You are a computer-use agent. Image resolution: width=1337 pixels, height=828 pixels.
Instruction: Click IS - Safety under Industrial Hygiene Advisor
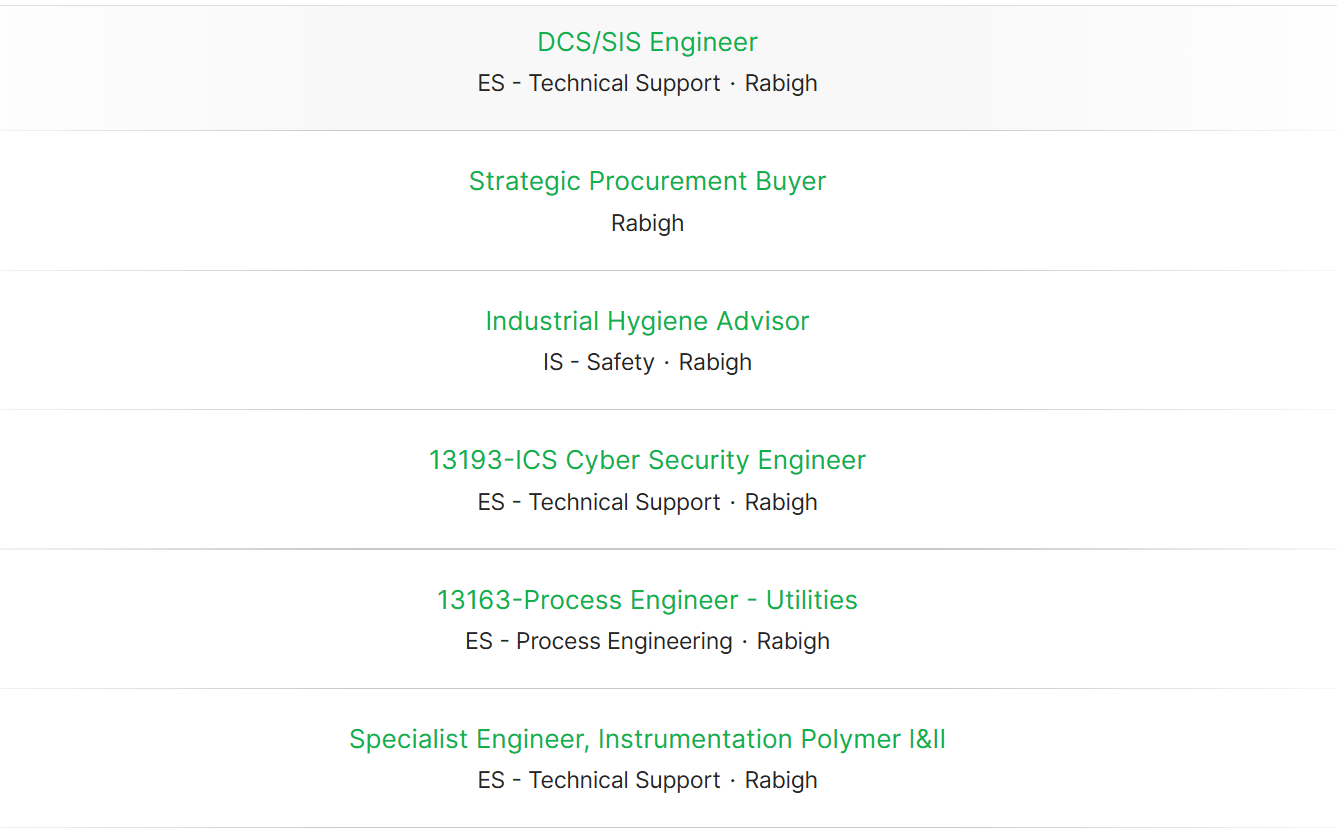point(598,362)
